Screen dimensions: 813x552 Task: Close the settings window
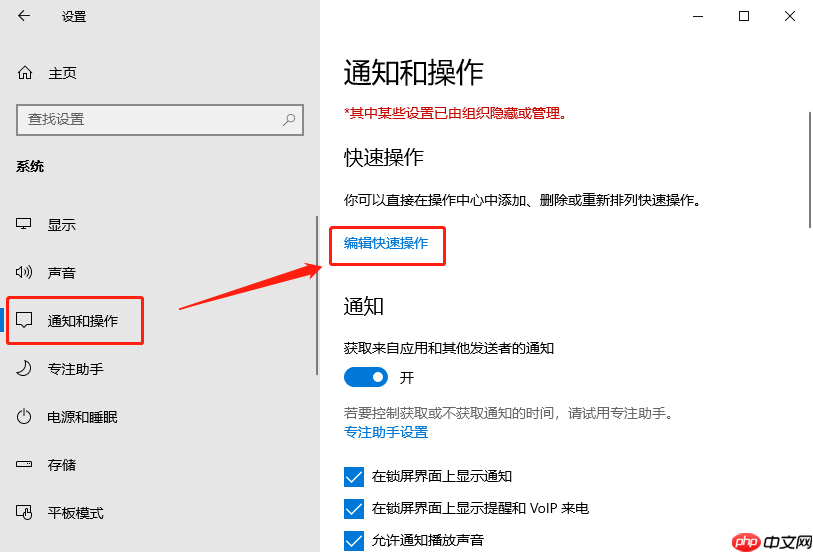(790, 17)
